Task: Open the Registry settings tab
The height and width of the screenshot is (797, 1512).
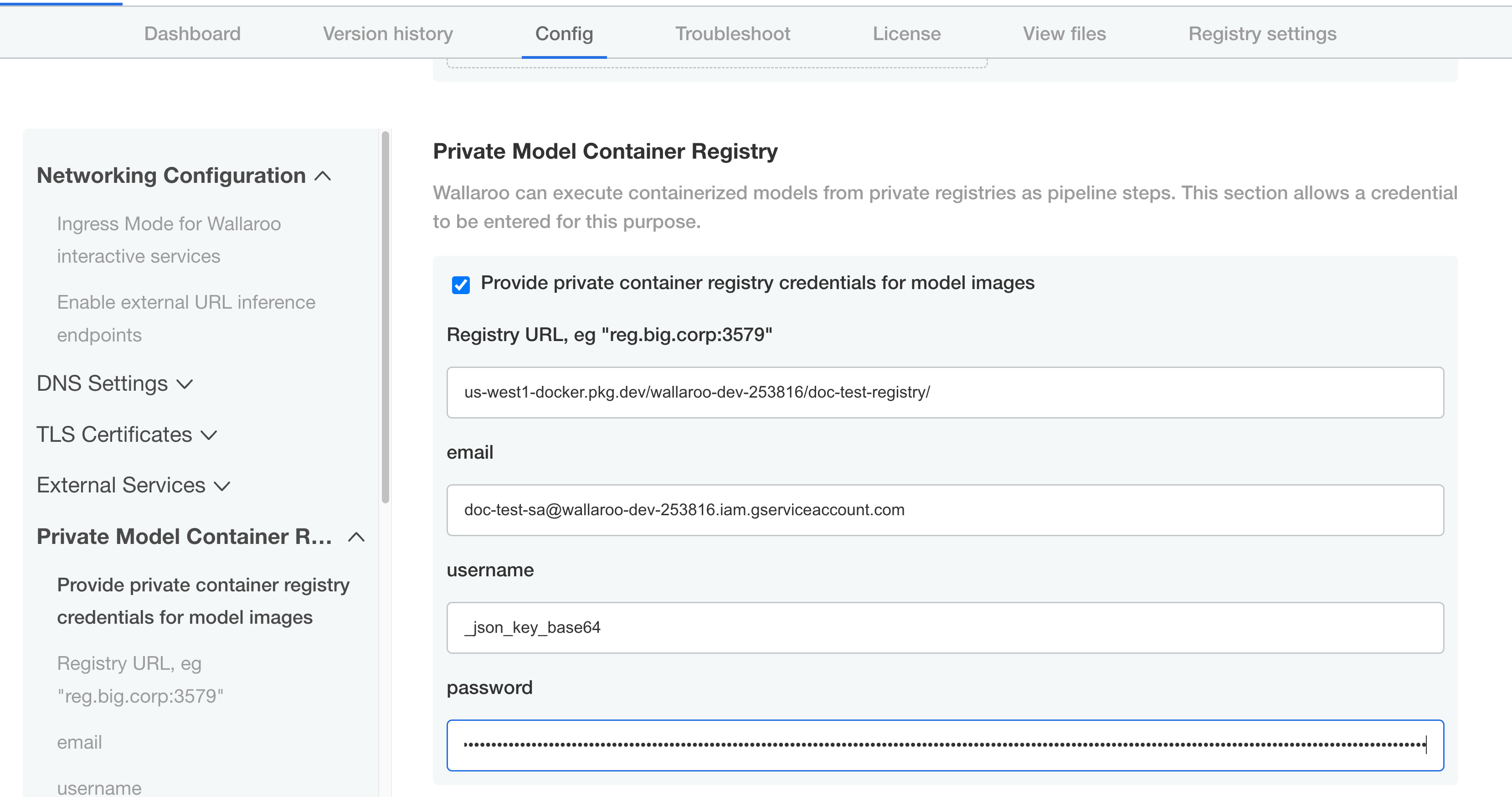Action: point(1263,33)
